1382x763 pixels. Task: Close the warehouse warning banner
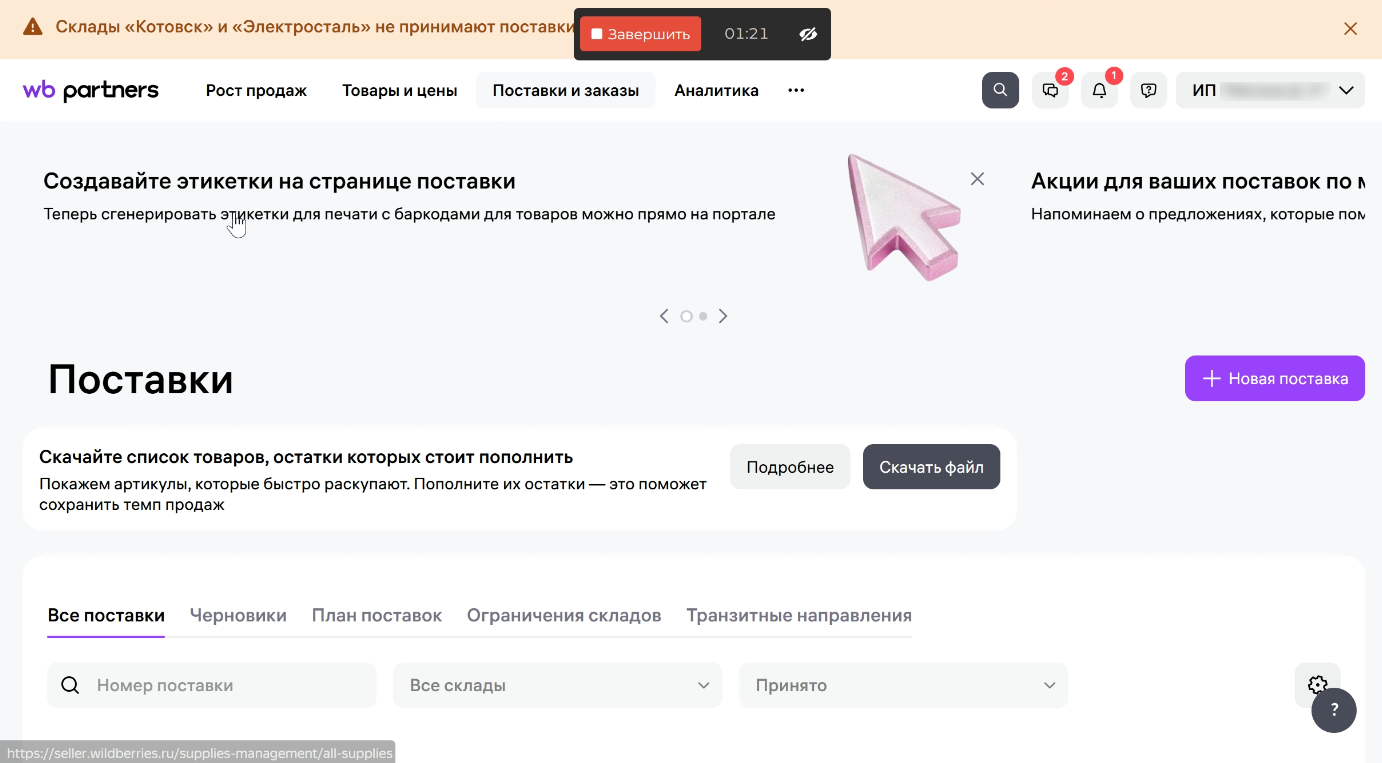tap(1350, 29)
